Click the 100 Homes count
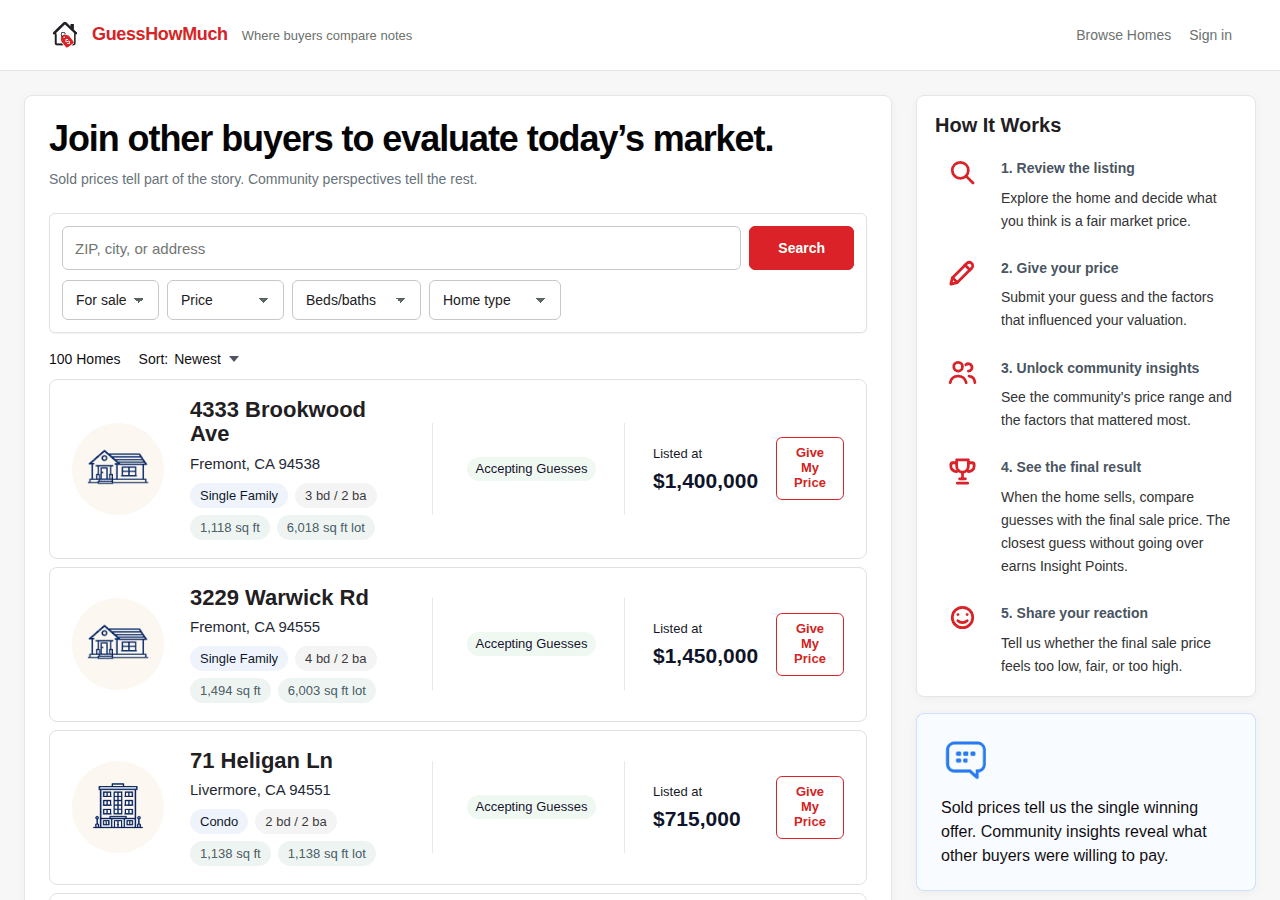The image size is (1280, 900). [x=85, y=359]
